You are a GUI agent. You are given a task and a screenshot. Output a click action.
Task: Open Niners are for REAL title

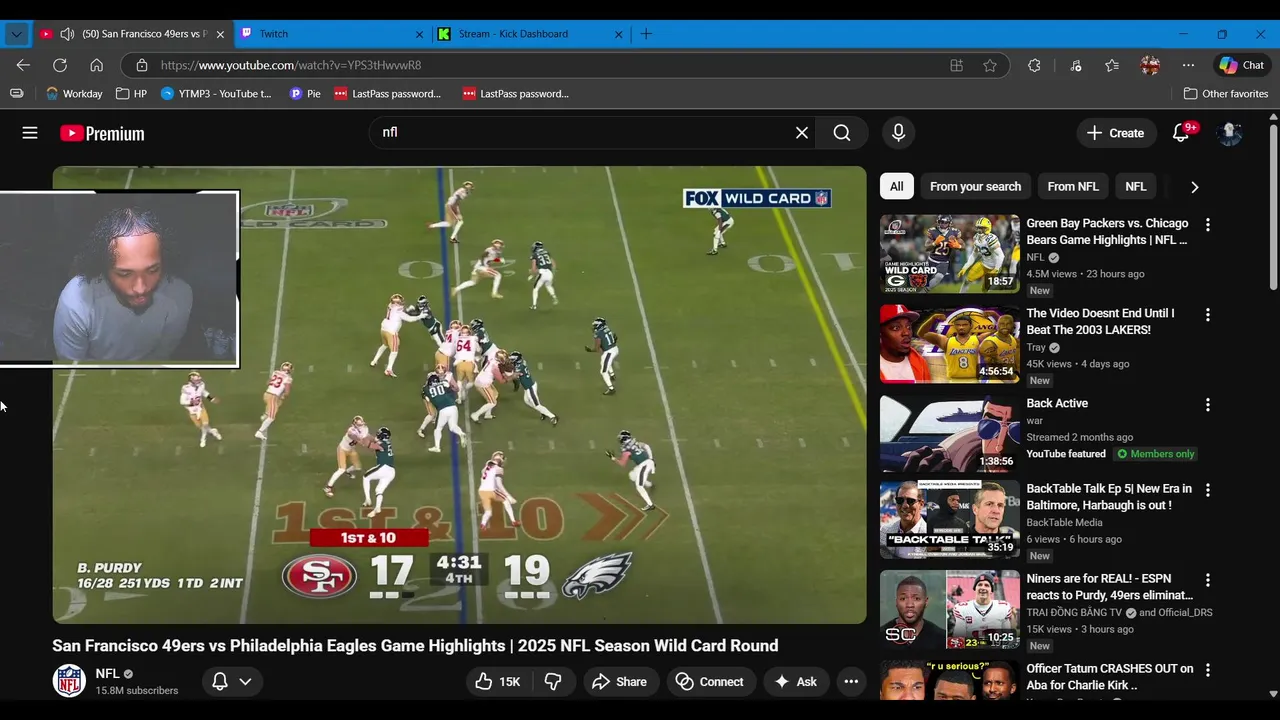[x=1109, y=587]
